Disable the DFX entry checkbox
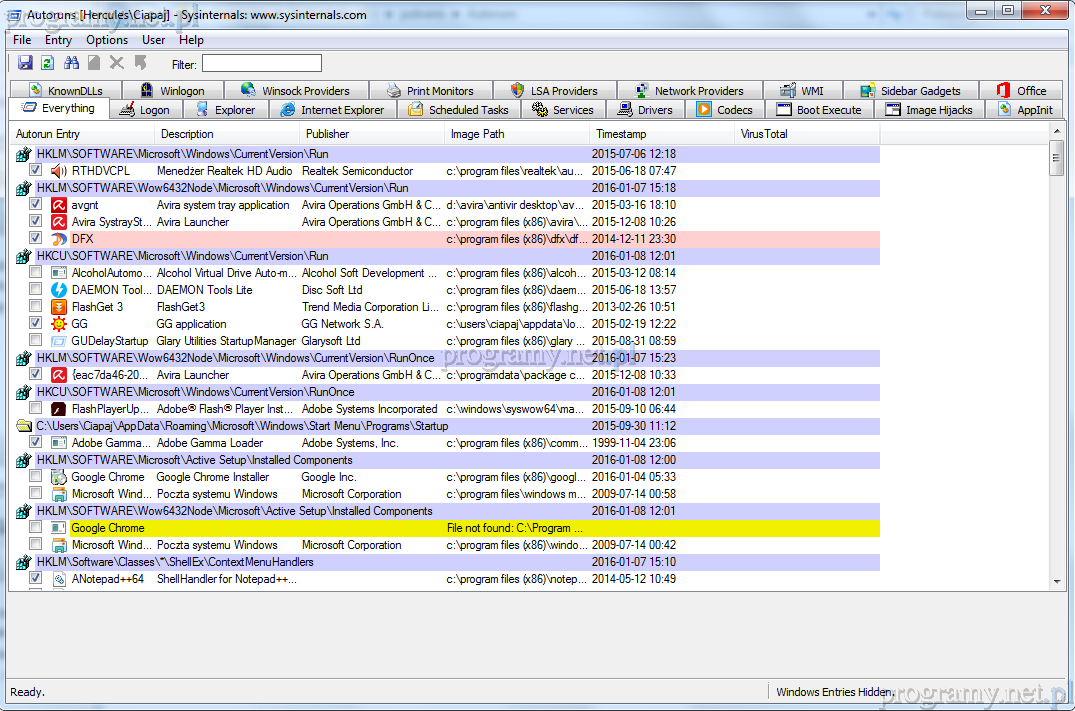The image size is (1075, 711). 36,239
